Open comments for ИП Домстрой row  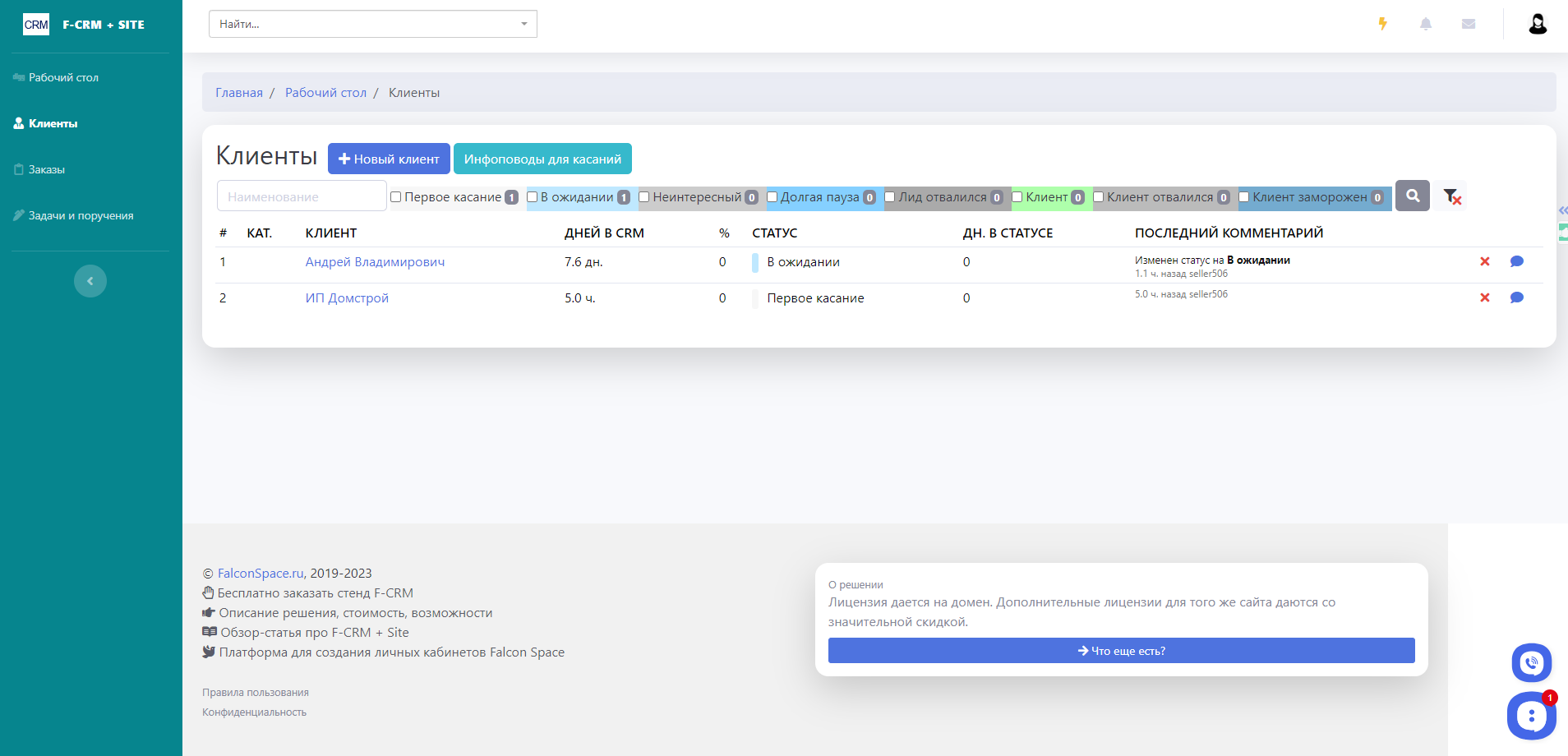pos(1517,297)
